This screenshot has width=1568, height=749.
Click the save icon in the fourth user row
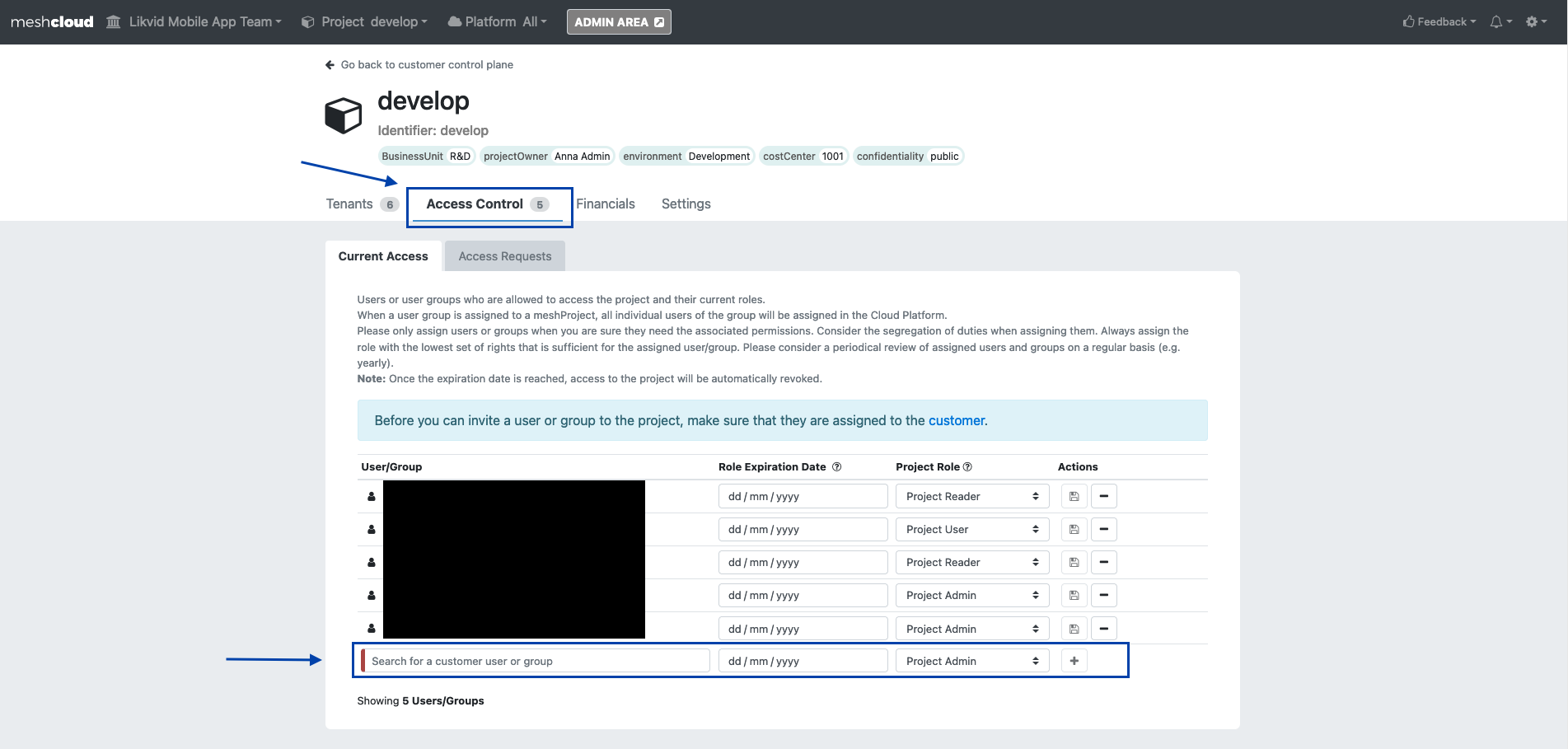coord(1074,596)
